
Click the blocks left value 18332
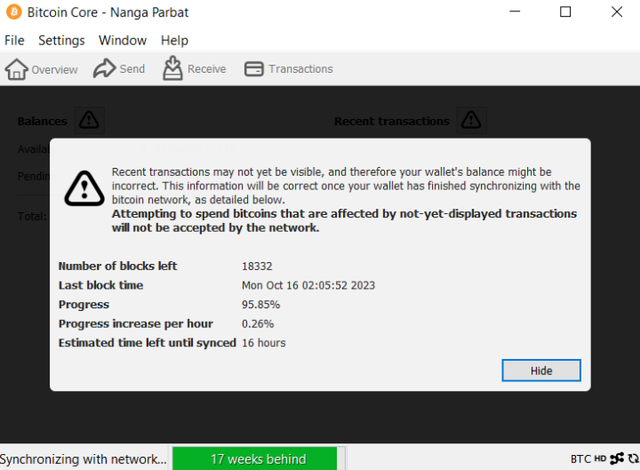click(x=257, y=266)
